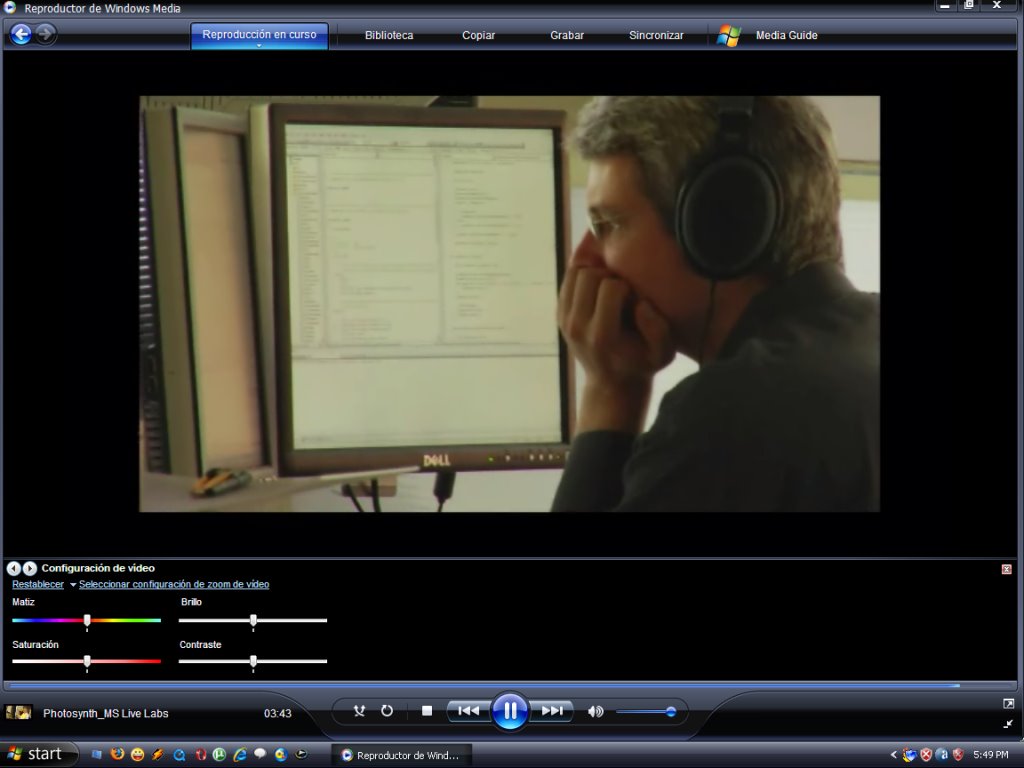Click the Photosynth_MS Live Labs title
The width and height of the screenshot is (1024, 768).
(x=106, y=713)
